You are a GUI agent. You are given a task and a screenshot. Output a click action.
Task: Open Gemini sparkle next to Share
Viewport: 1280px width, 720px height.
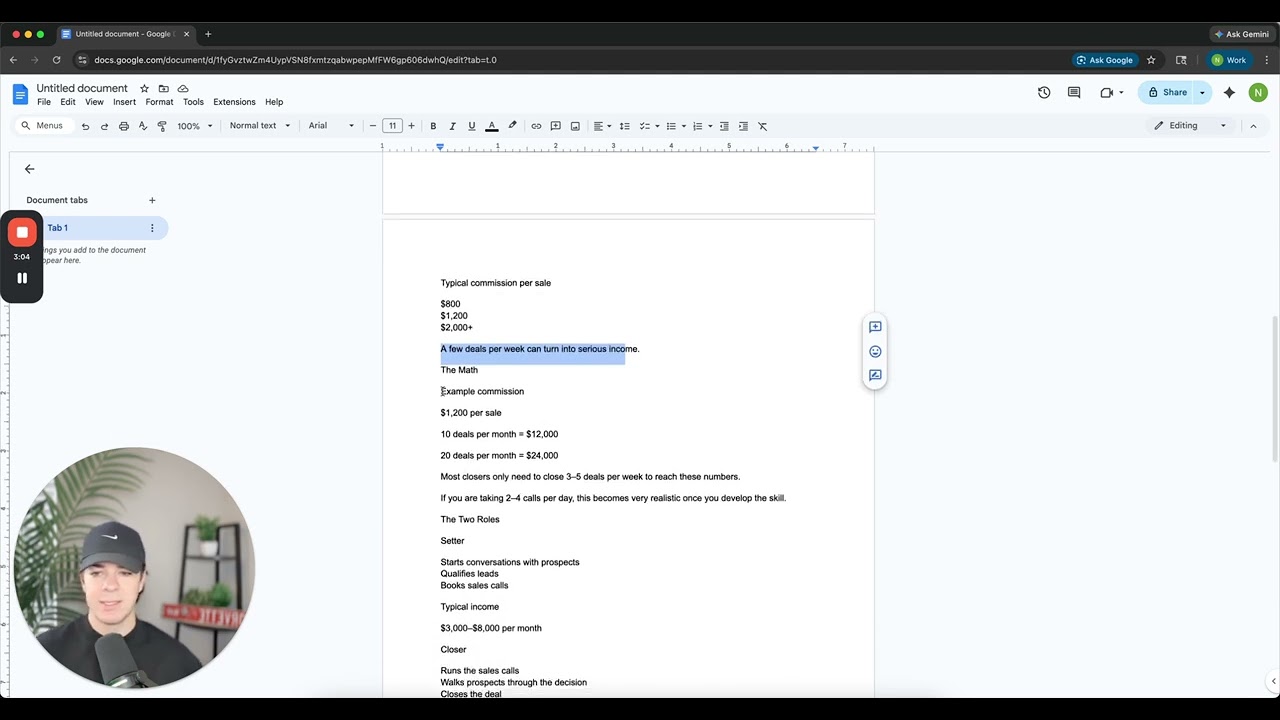point(1229,93)
